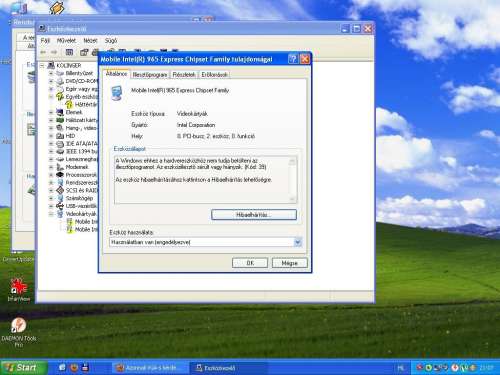500x375 pixels.
Task: Click the DVD/CD-ROM drive icon
Action: pos(60,81)
